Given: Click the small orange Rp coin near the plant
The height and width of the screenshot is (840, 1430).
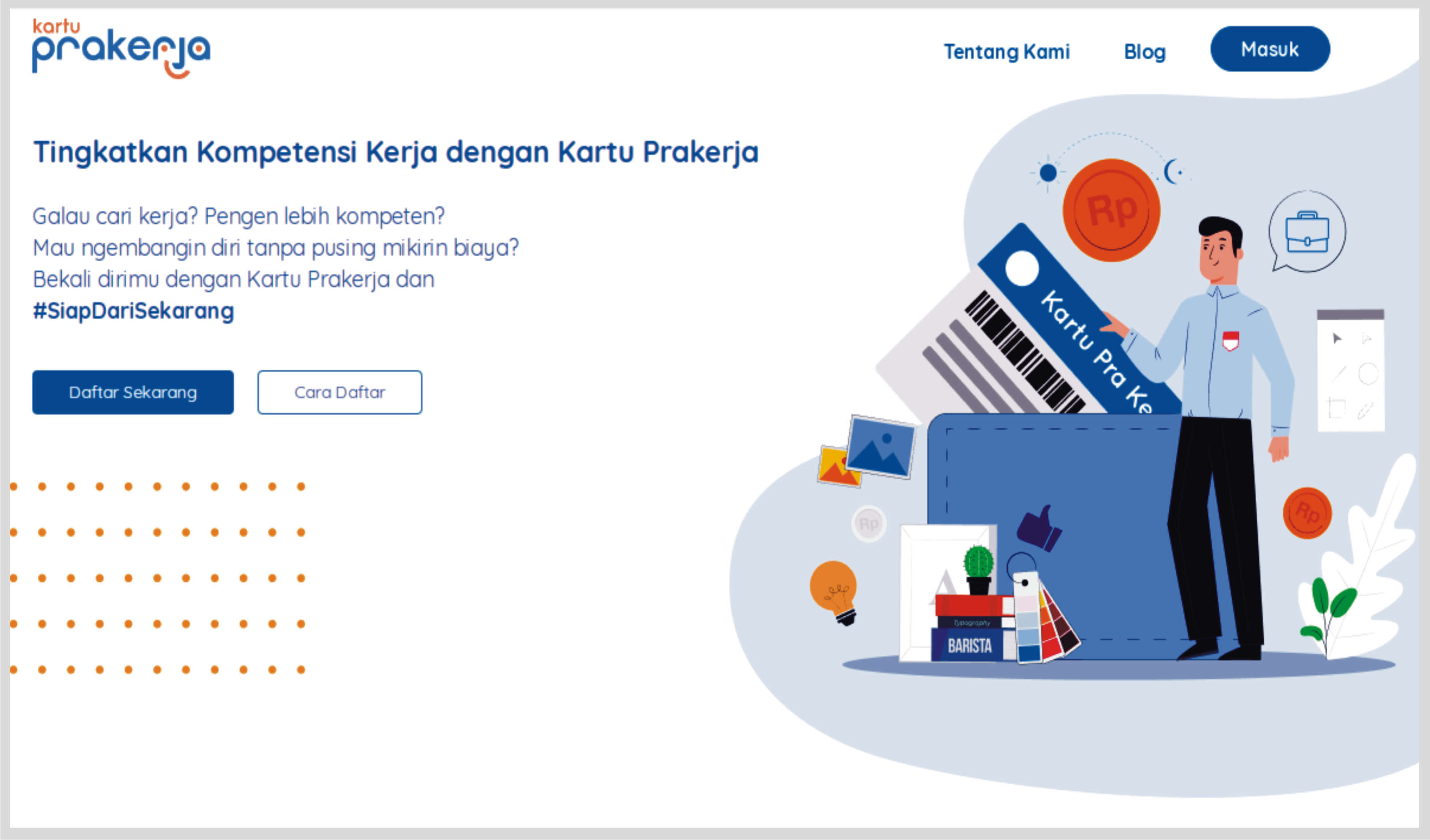Looking at the screenshot, I should point(1308,513).
